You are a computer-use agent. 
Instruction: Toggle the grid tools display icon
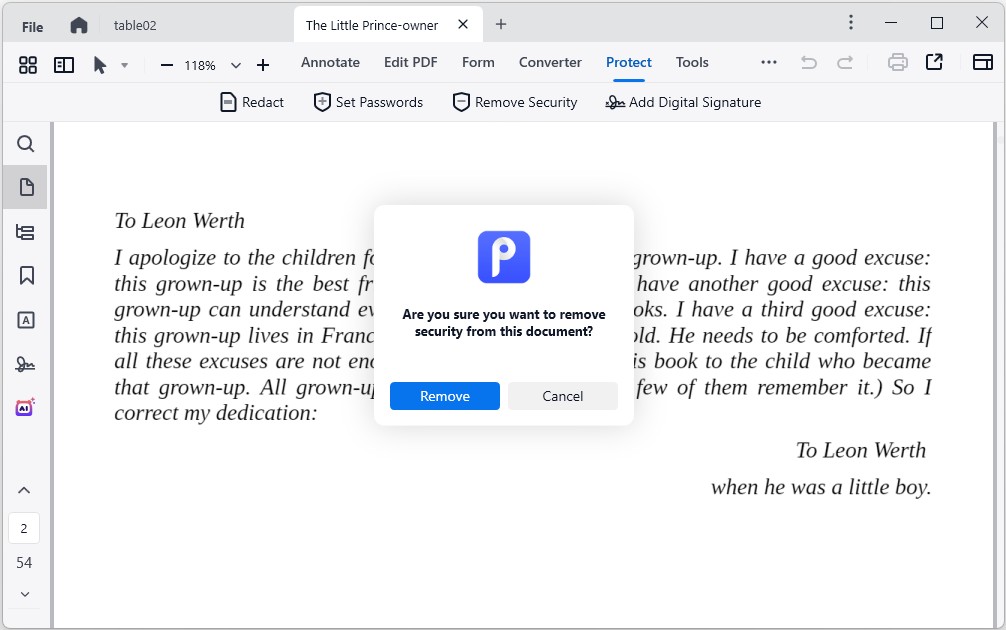click(27, 64)
